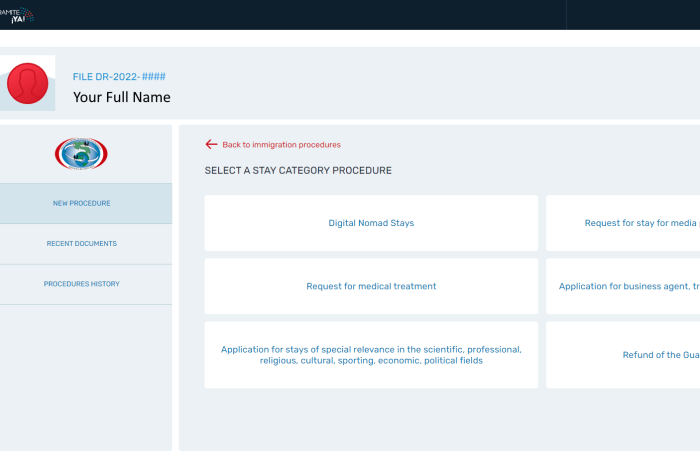The image size is (700, 466).
Task: View the Procedures History section
Action: [82, 284]
